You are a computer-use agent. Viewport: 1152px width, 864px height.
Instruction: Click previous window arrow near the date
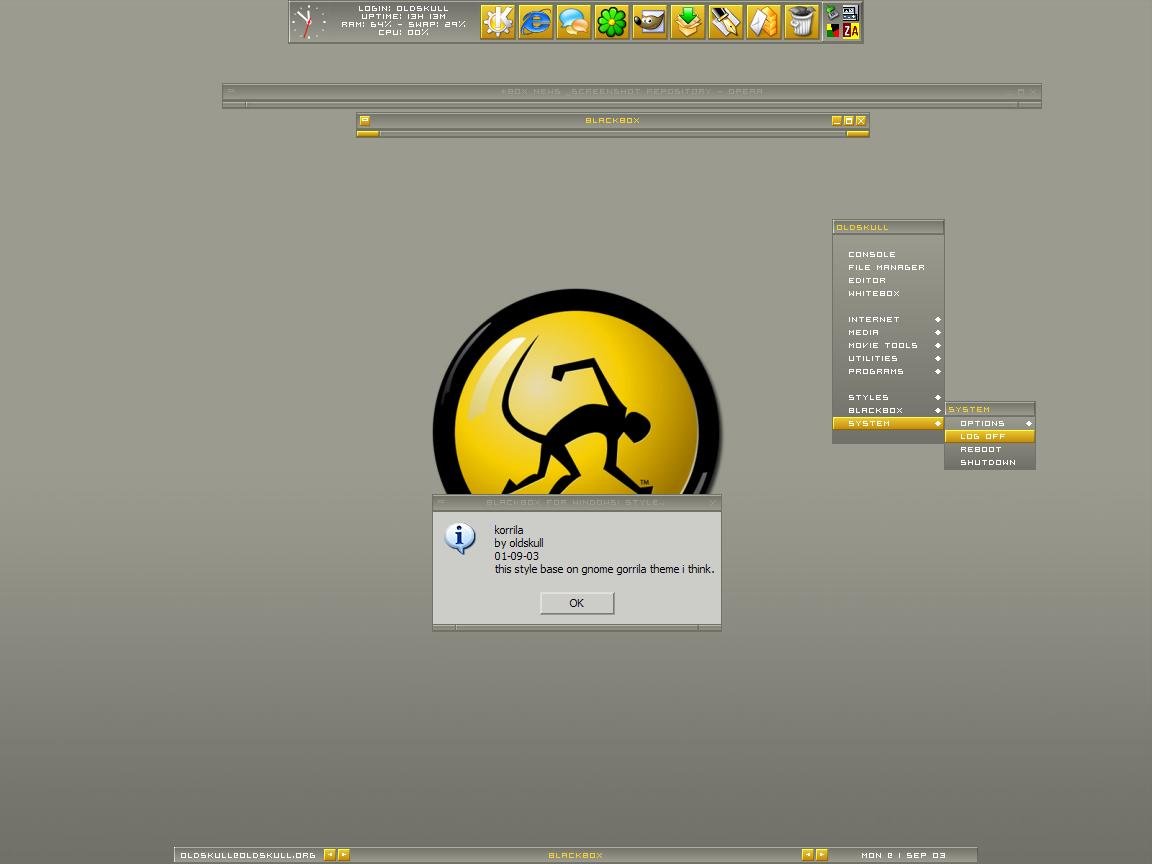tap(807, 854)
